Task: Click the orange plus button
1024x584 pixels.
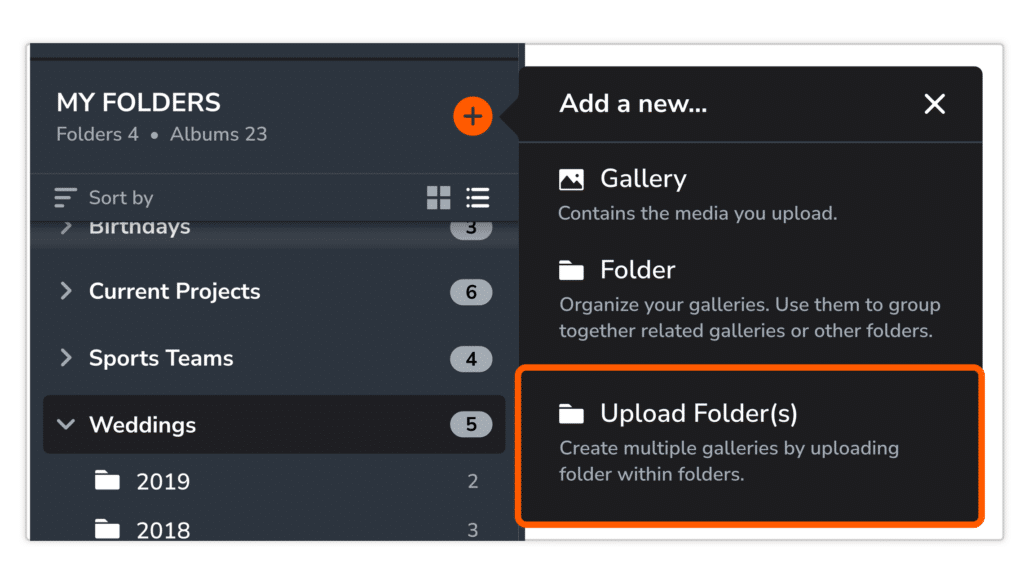Action: (472, 115)
